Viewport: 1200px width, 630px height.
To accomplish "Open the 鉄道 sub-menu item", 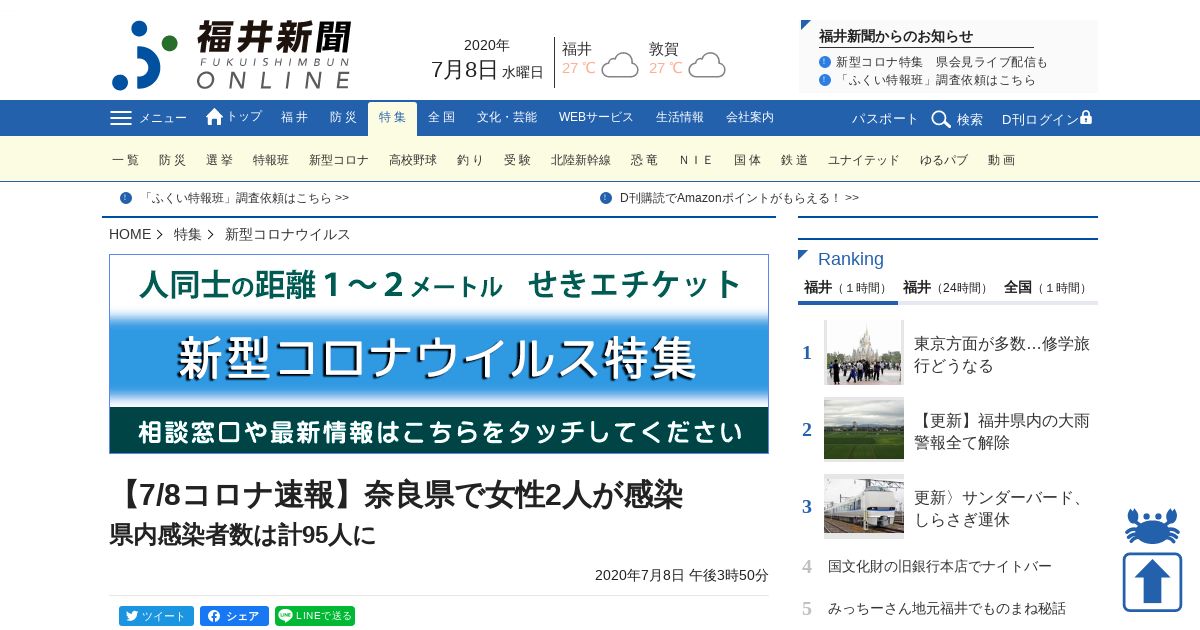I will (794, 160).
